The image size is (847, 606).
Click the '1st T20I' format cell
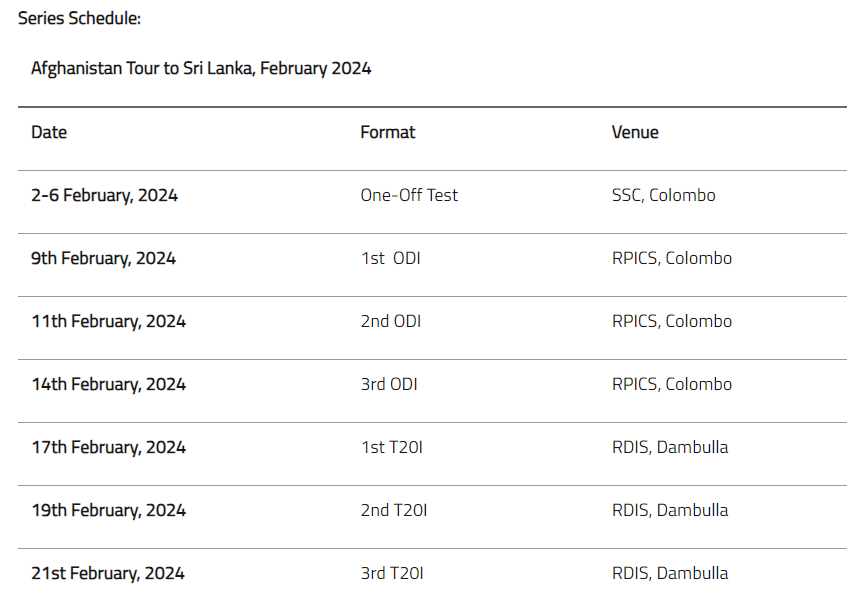(391, 447)
